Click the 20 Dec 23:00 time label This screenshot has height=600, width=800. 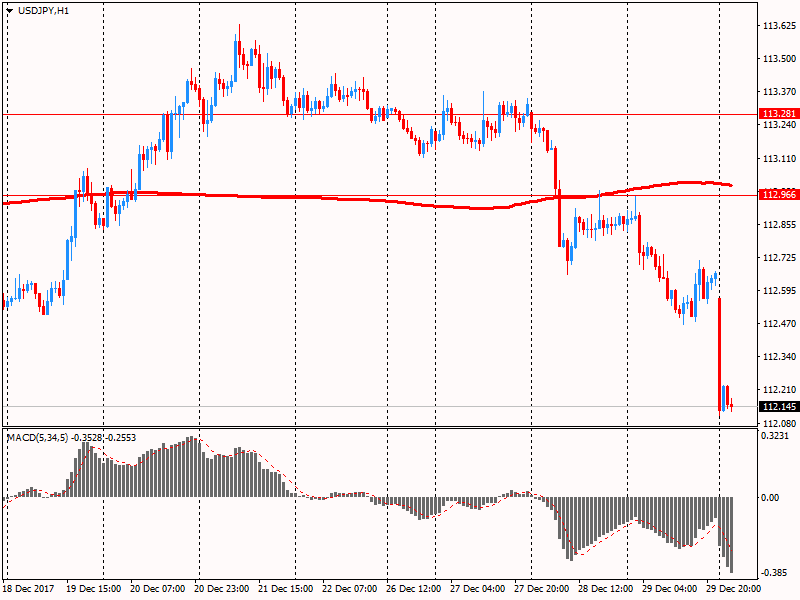tap(221, 589)
